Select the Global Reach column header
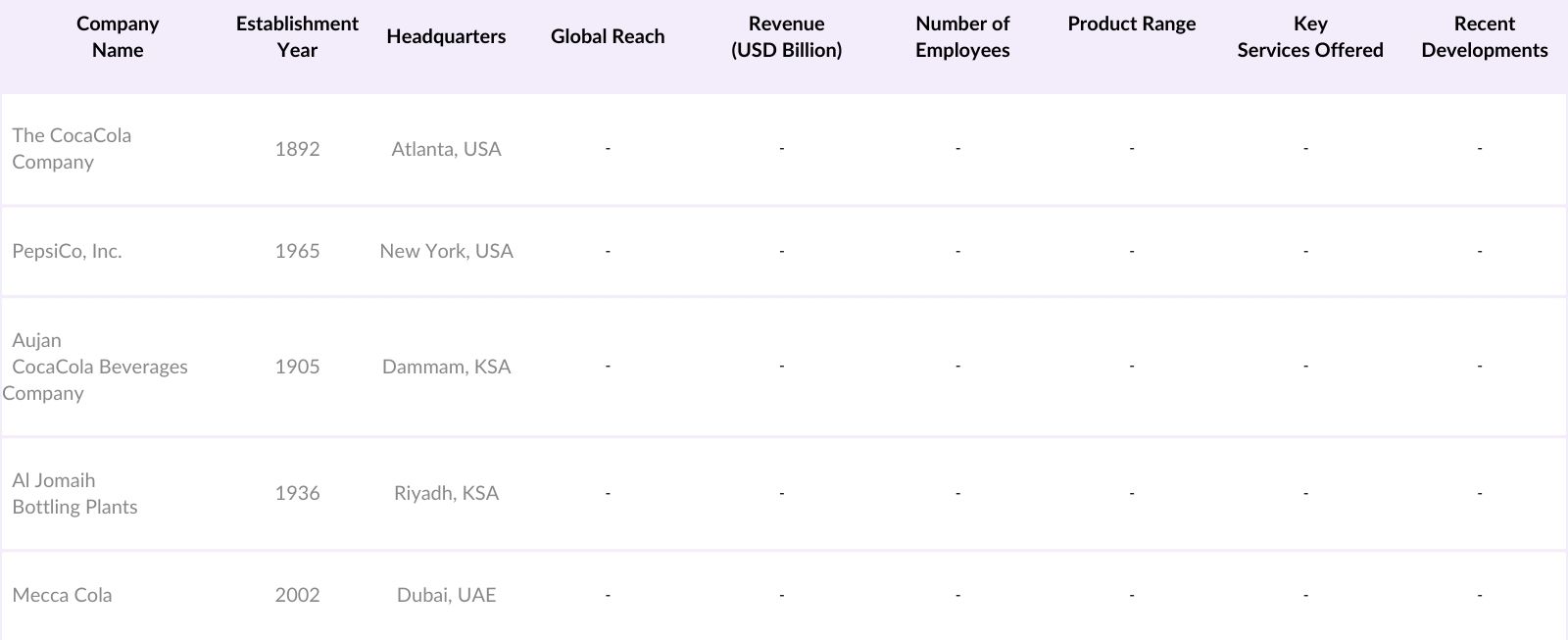 [608, 36]
